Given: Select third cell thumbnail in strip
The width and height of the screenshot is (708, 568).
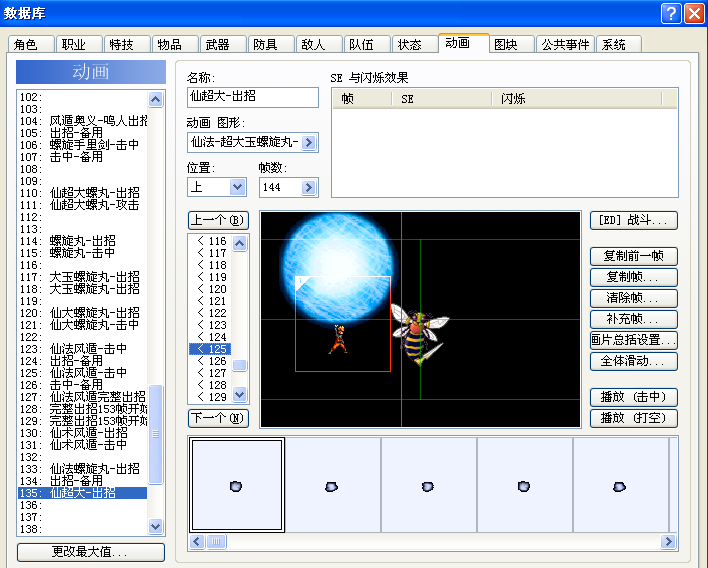Looking at the screenshot, I should pyautogui.click(x=429, y=485).
